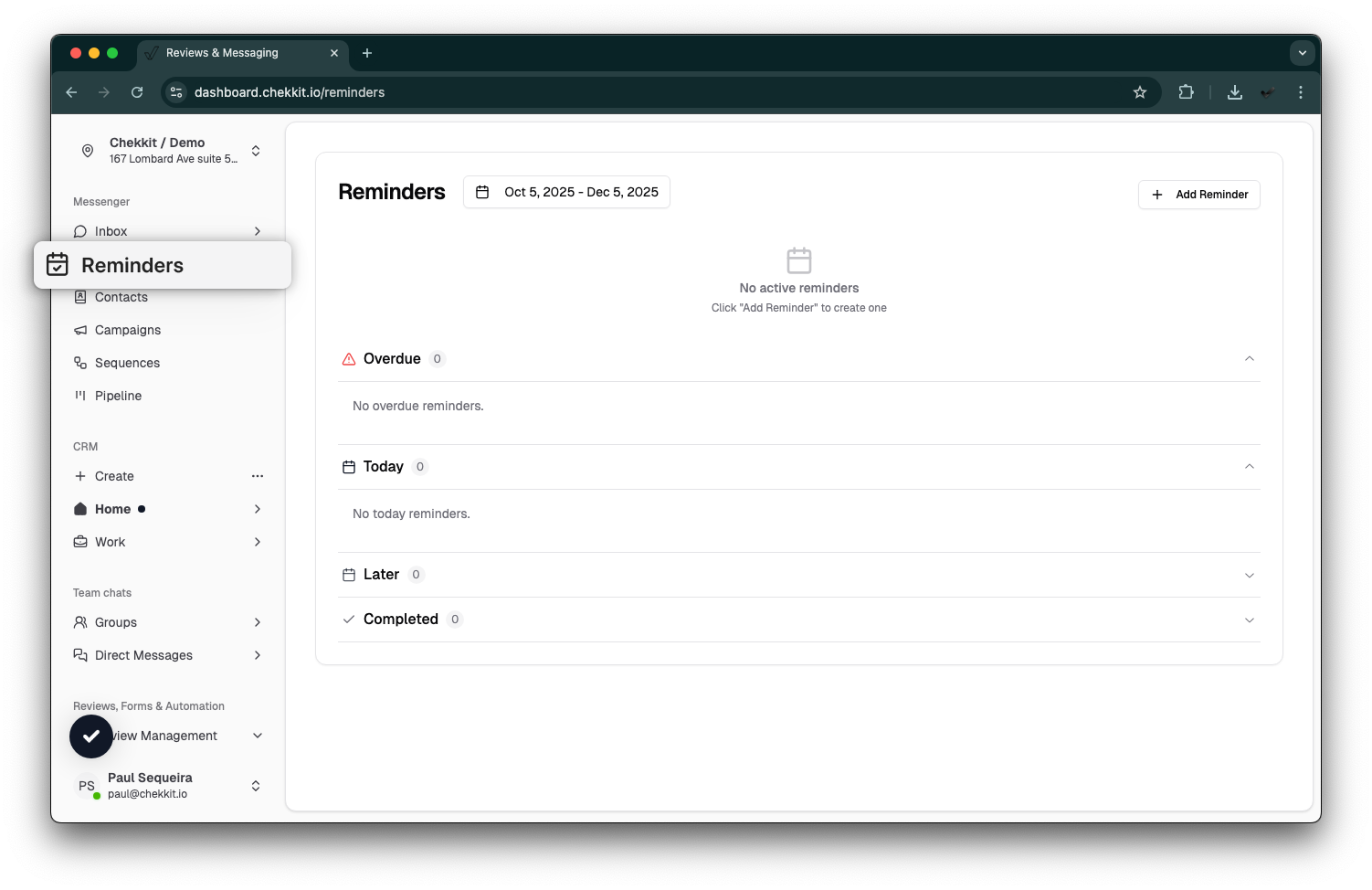Click the dark round checkmark floating button
The image size is (1372, 890).
point(91,736)
